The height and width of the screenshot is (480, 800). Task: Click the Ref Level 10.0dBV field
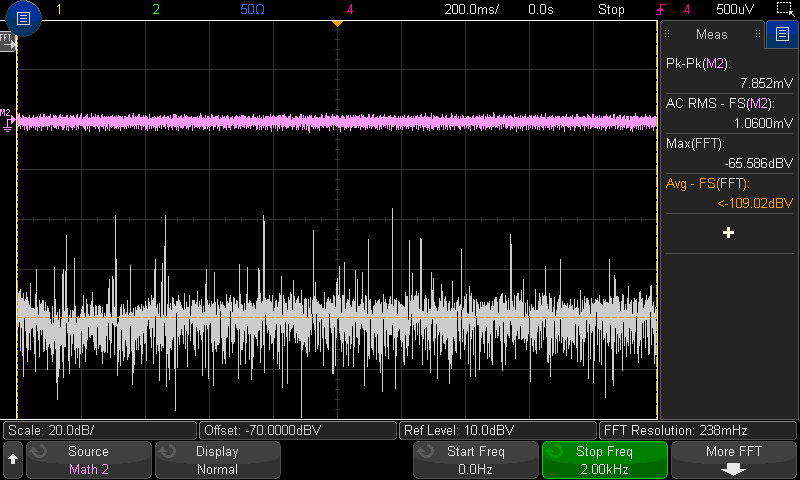[498, 431]
